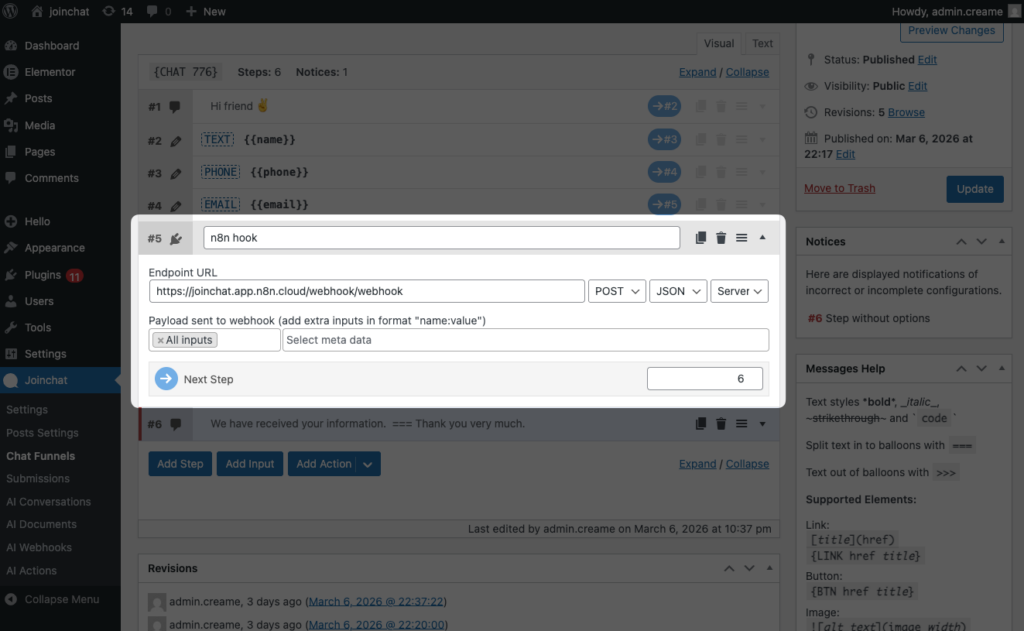This screenshot has width=1024, height=631.
Task: Move Notices panel down
Action: click(x=981, y=242)
